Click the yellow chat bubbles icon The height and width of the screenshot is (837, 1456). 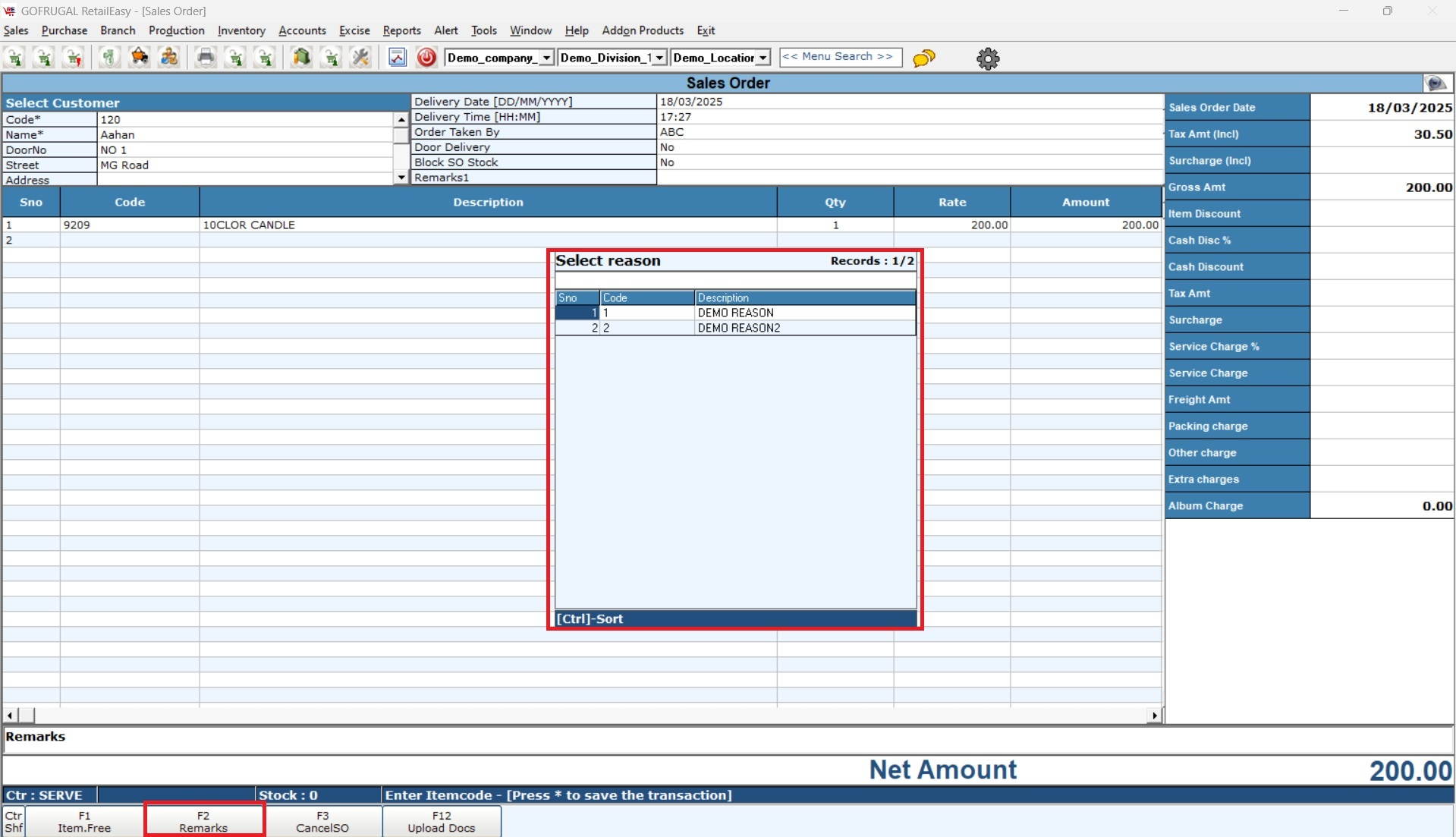coord(923,58)
